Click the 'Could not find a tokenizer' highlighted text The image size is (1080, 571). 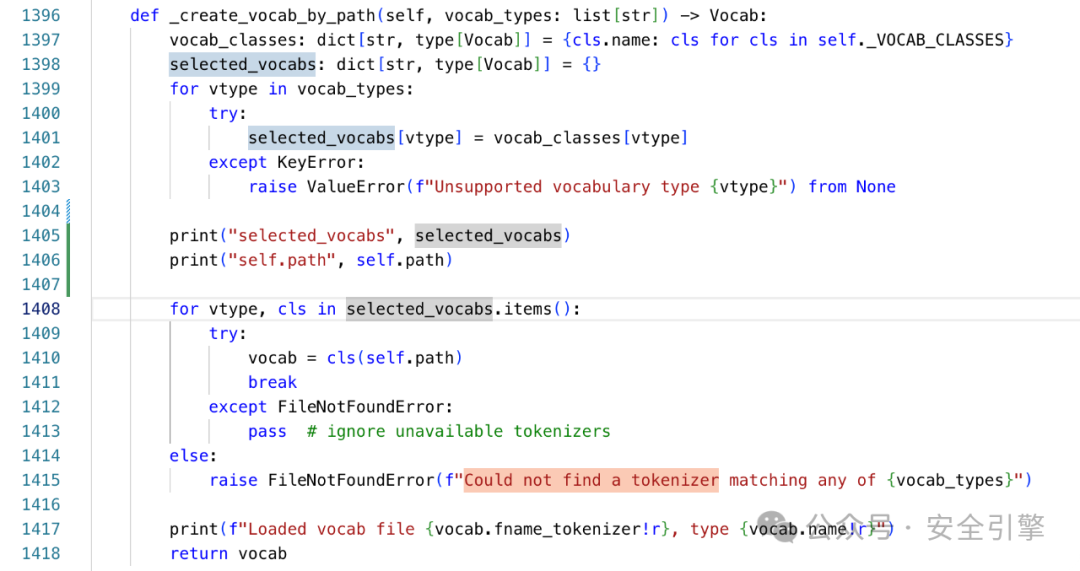coord(591,480)
